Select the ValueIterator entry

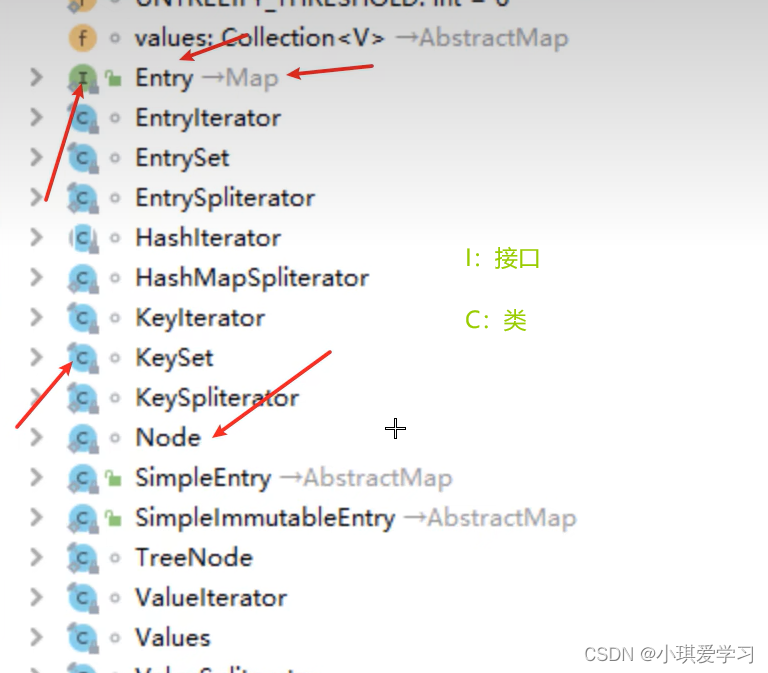click(211, 598)
